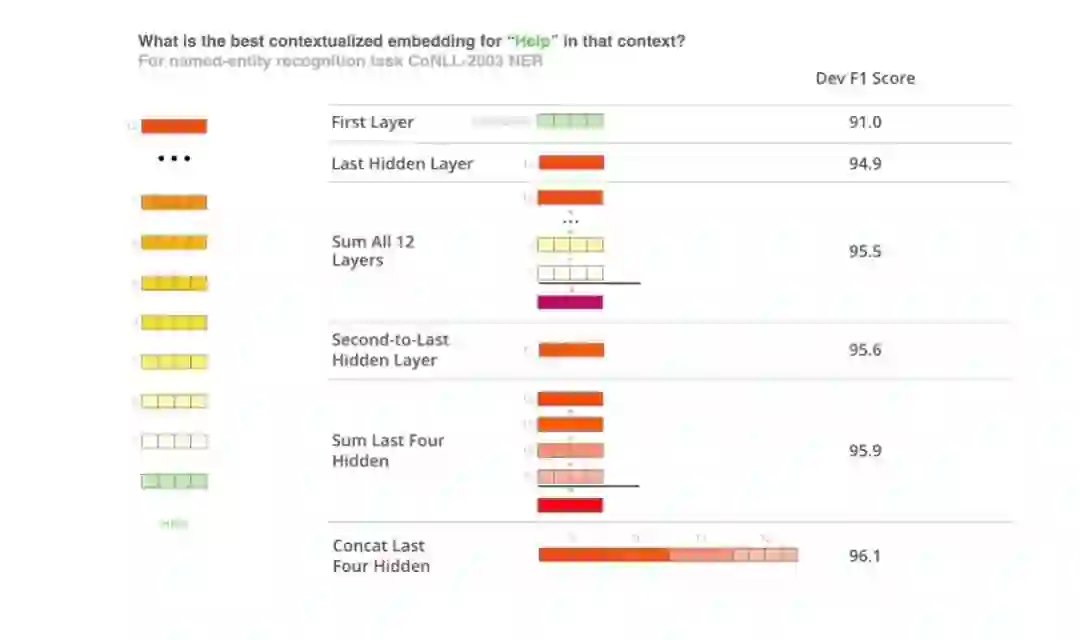This screenshot has width=1080, height=640.
Task: Click the "First Layer" row label
Action: (x=372, y=122)
